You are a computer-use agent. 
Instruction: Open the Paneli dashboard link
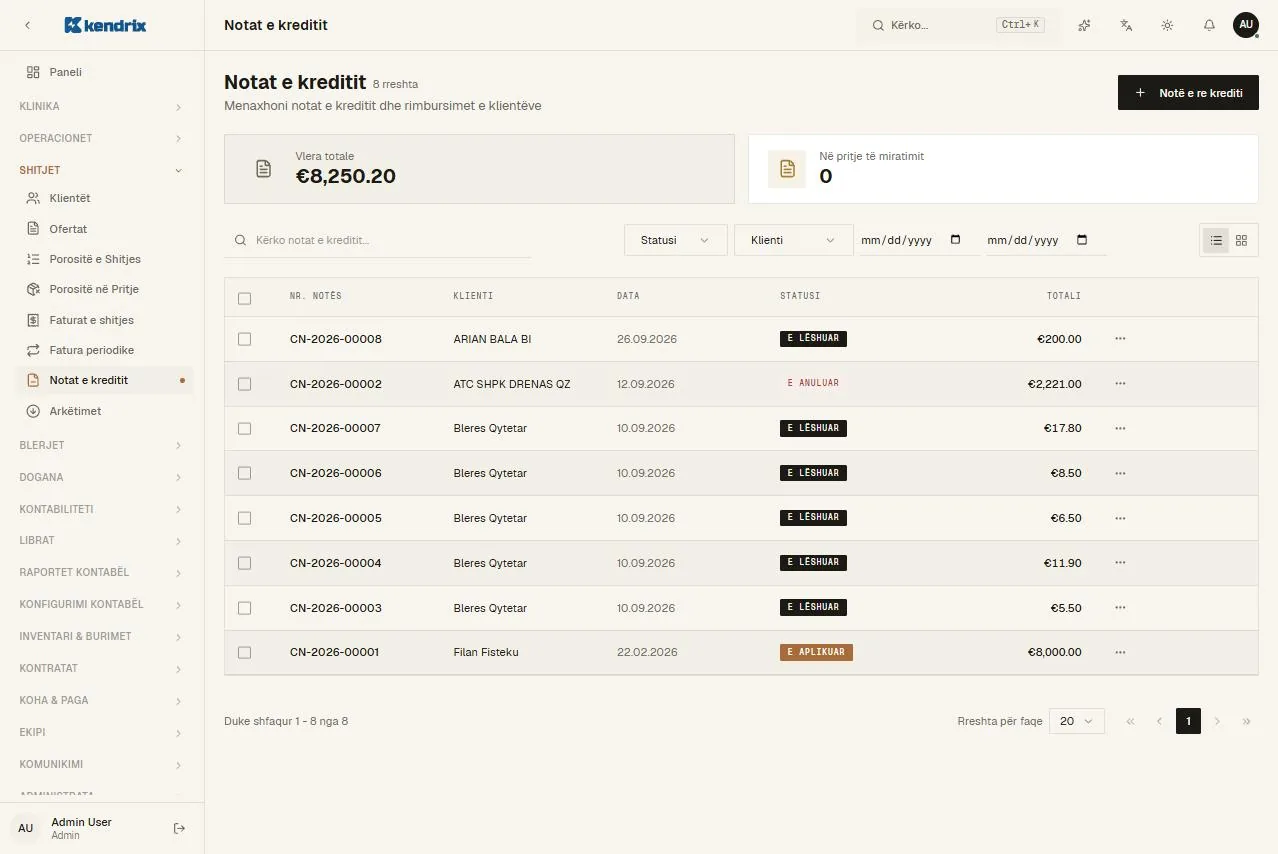tap(105, 72)
